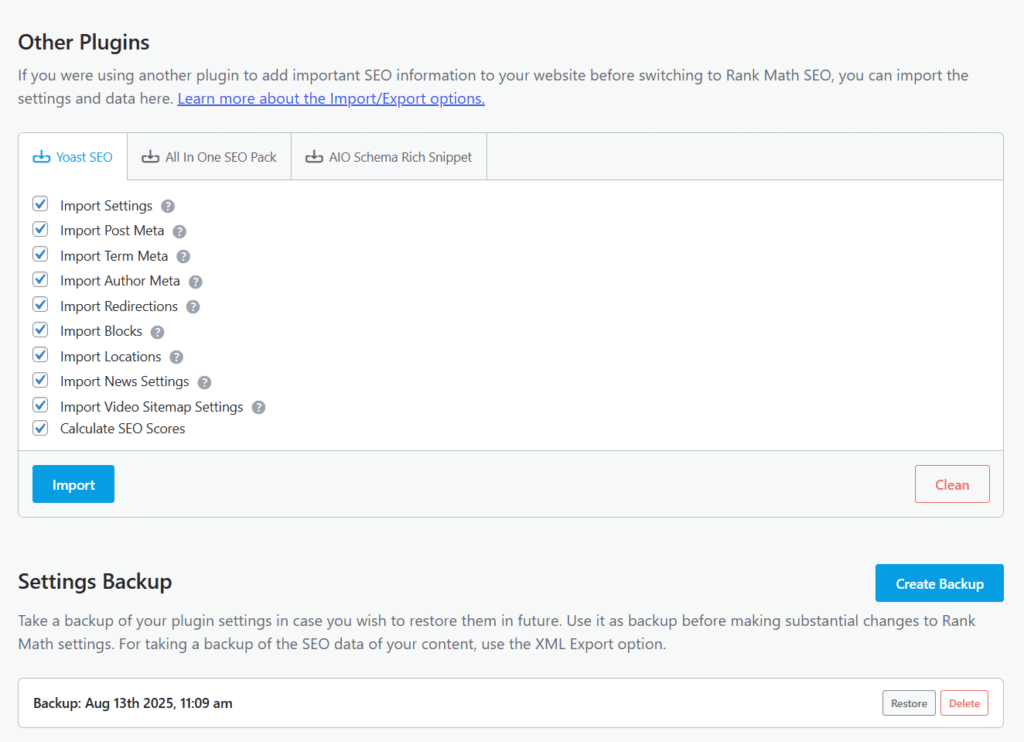Open the Learn more about Import/Export options link

[331, 99]
